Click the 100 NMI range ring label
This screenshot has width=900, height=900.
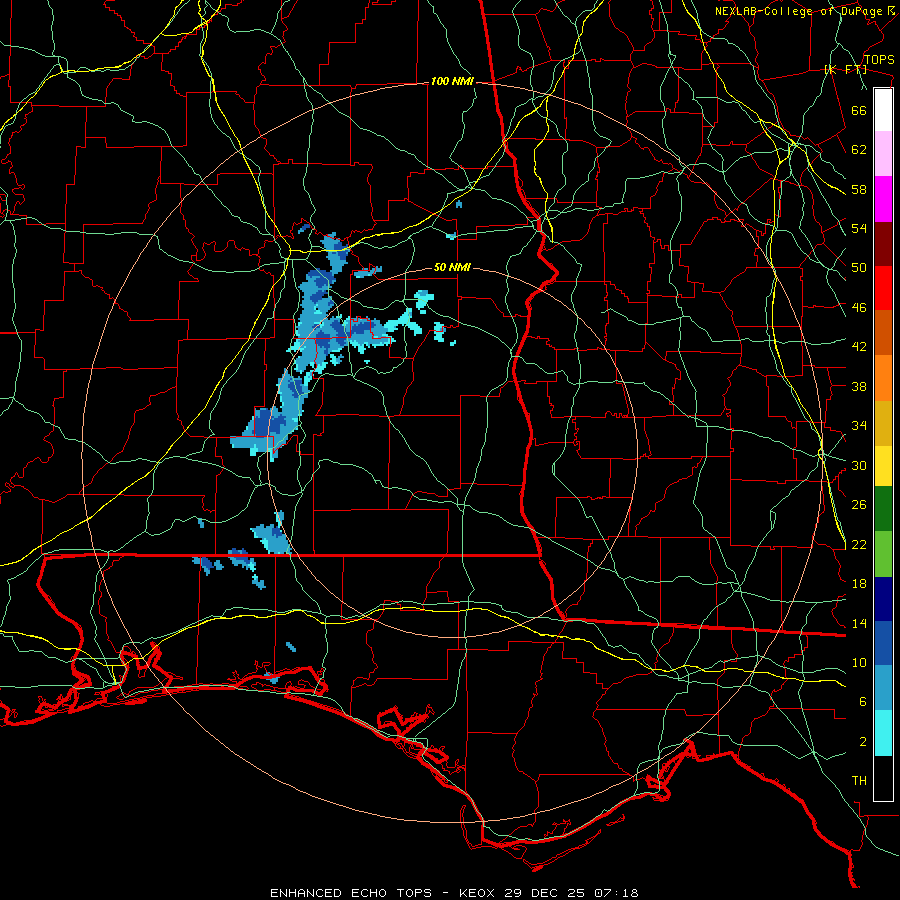[452, 82]
